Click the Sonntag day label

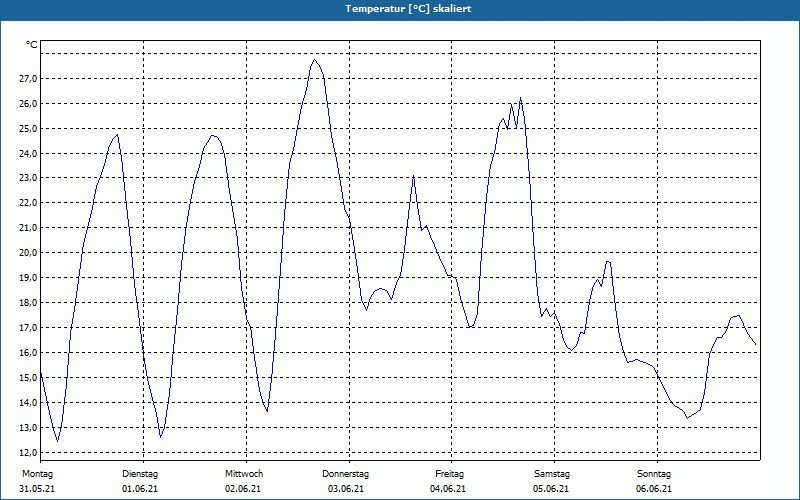pos(654,474)
